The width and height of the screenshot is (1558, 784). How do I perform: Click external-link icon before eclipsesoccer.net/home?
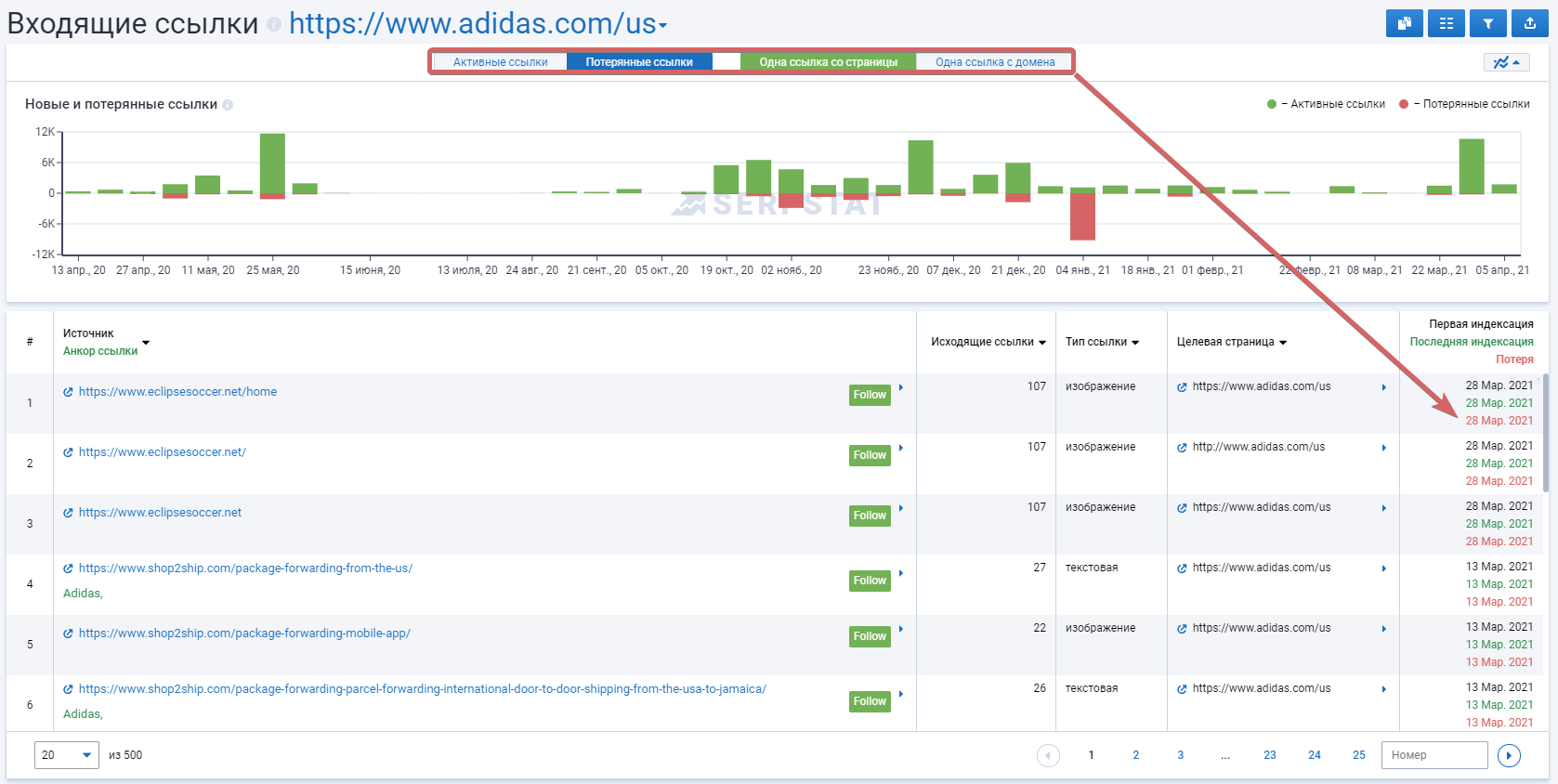point(68,392)
